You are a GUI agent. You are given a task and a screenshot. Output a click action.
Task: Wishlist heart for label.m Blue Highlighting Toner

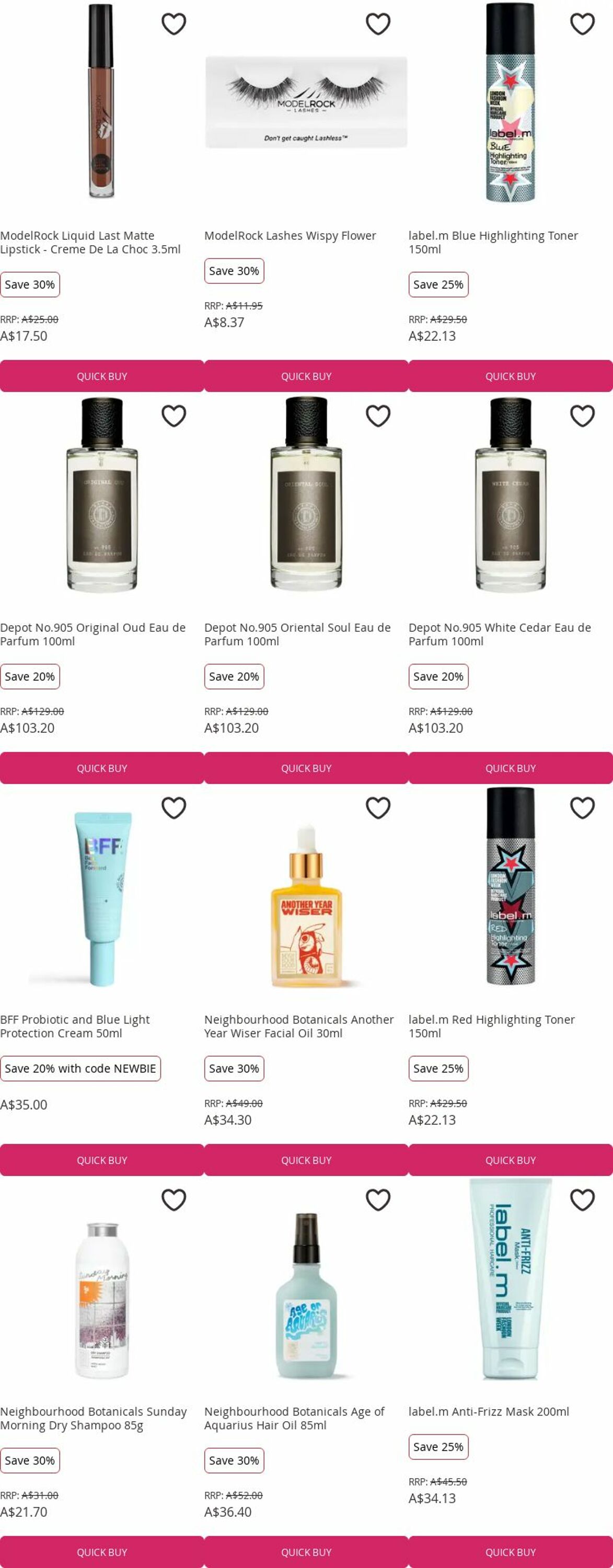(583, 24)
